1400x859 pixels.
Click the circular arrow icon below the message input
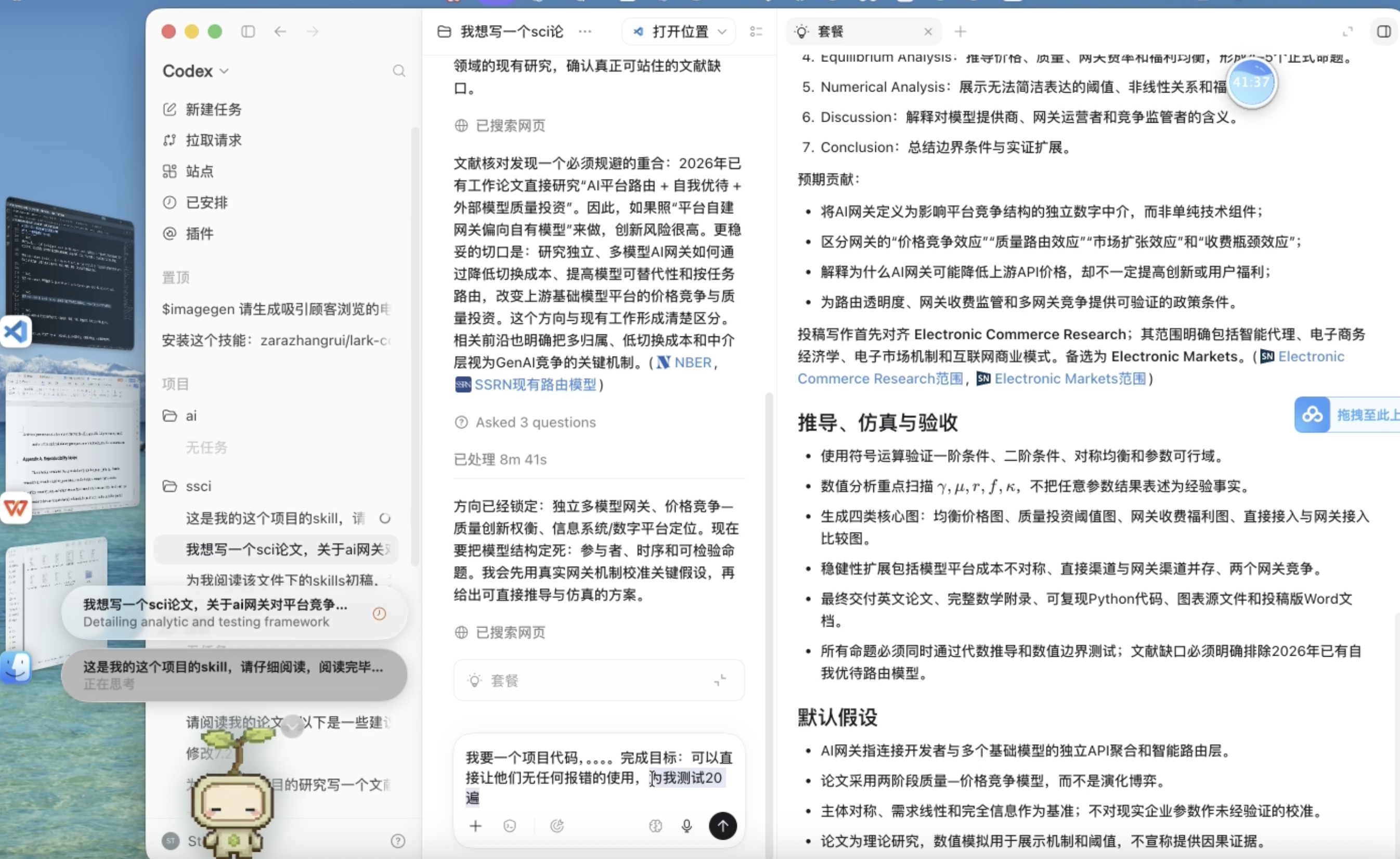coord(557,826)
